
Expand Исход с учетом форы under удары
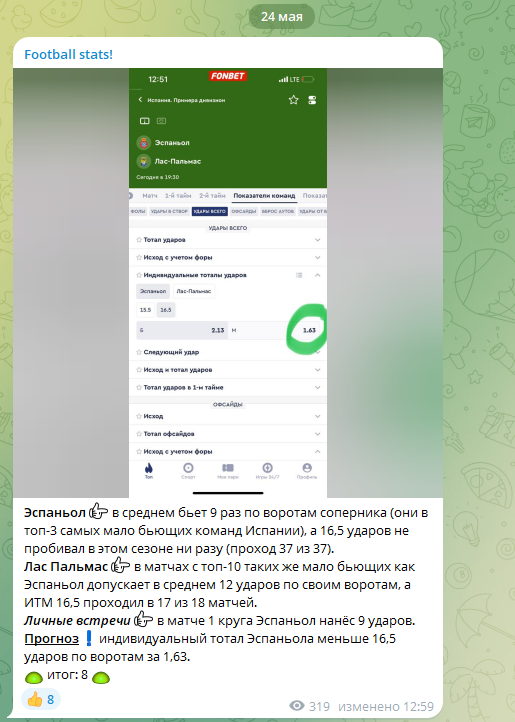point(228,257)
